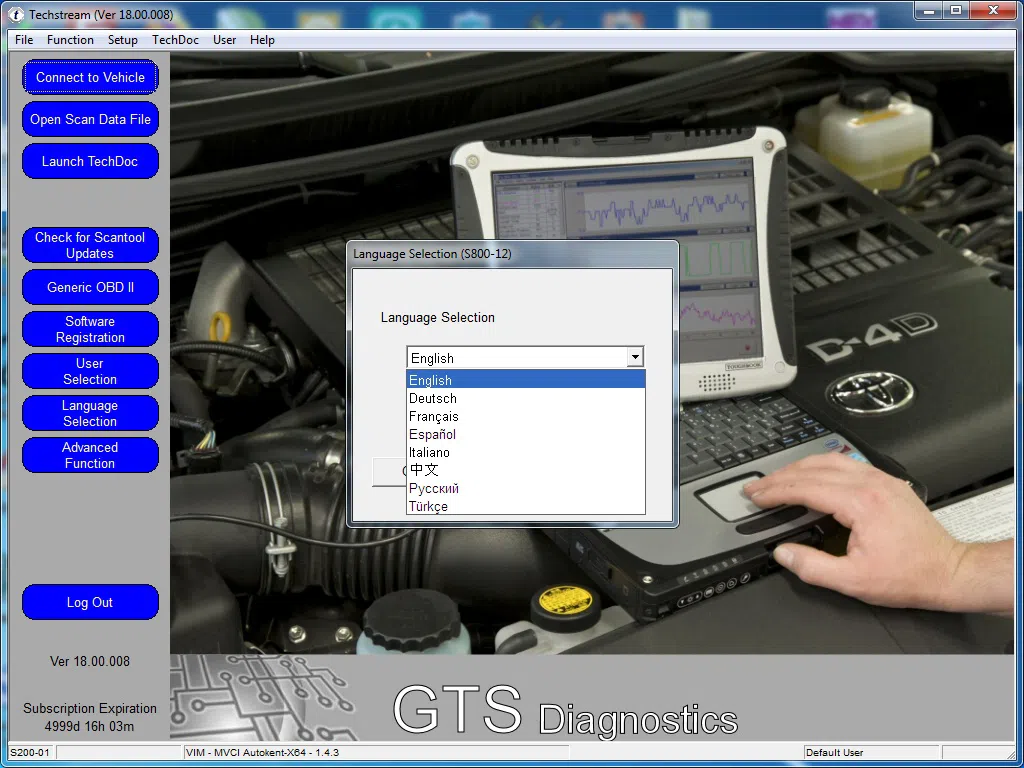The width and height of the screenshot is (1024, 768).
Task: Pick Español from the dropdown list
Action: [432, 434]
